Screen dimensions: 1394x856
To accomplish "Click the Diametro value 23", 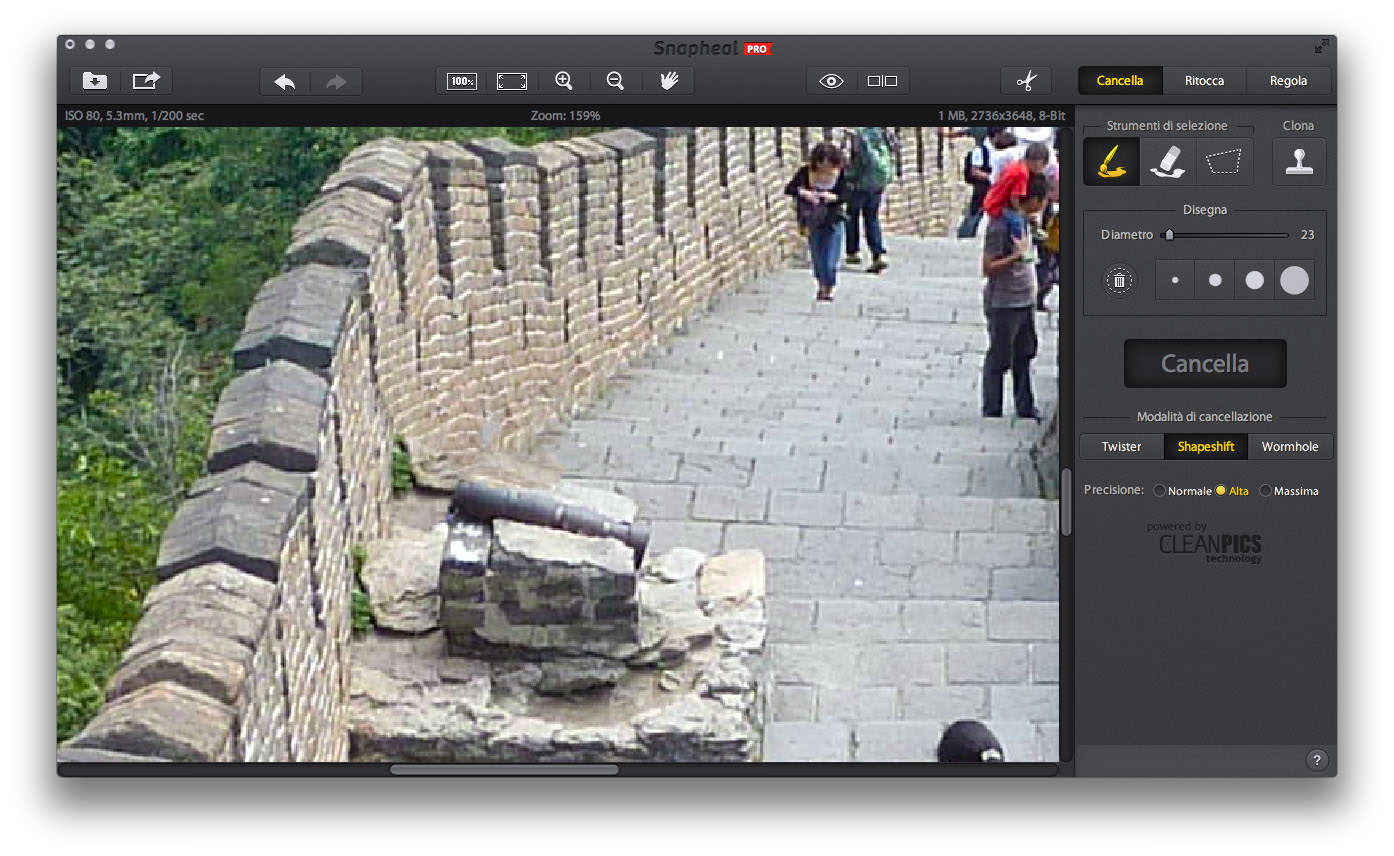I will 1307,235.
